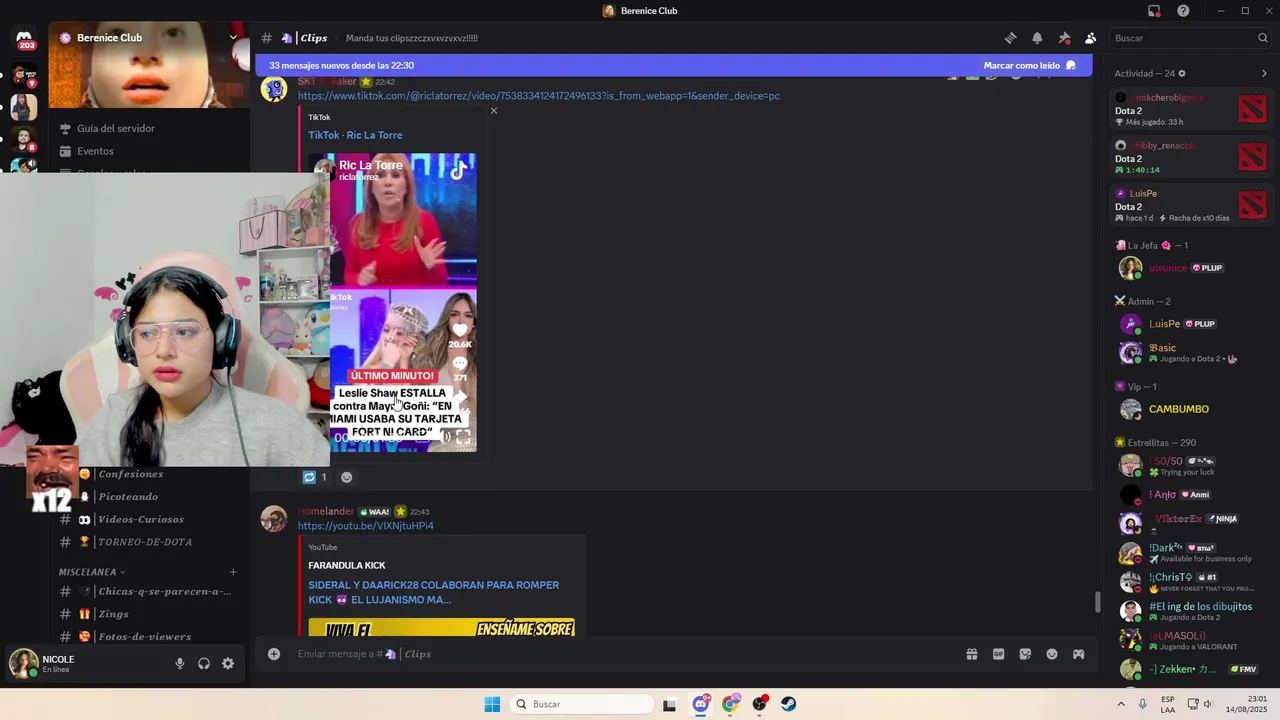Click plus to add channel in MISCELANEA
The width and height of the screenshot is (1280, 720).
tap(233, 572)
